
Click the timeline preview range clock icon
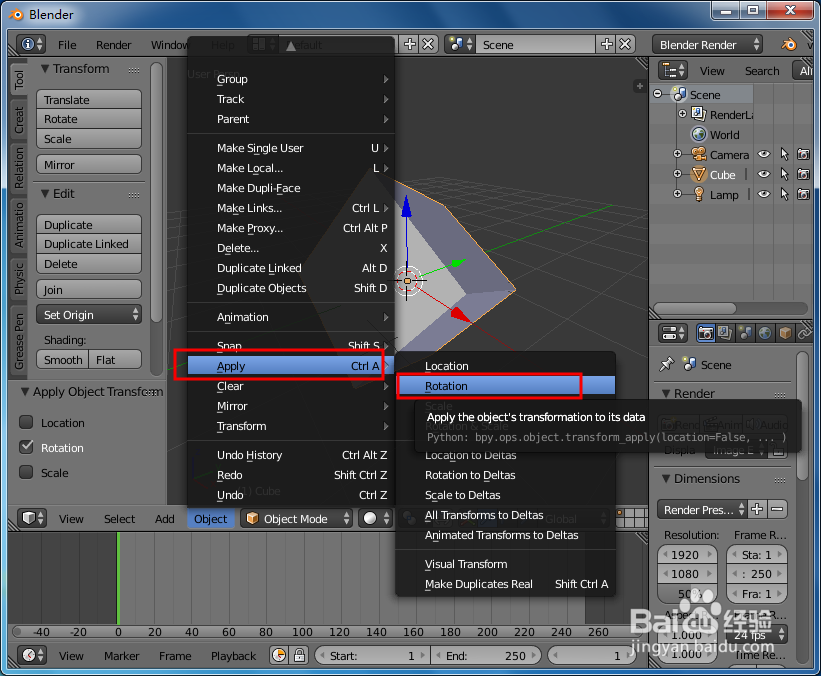(x=280, y=655)
